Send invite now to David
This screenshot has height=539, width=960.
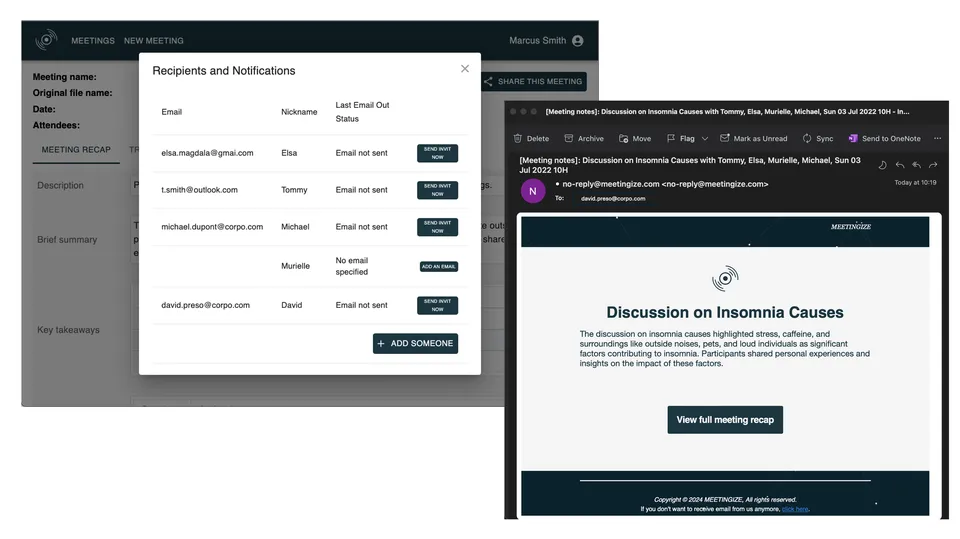coord(437,305)
